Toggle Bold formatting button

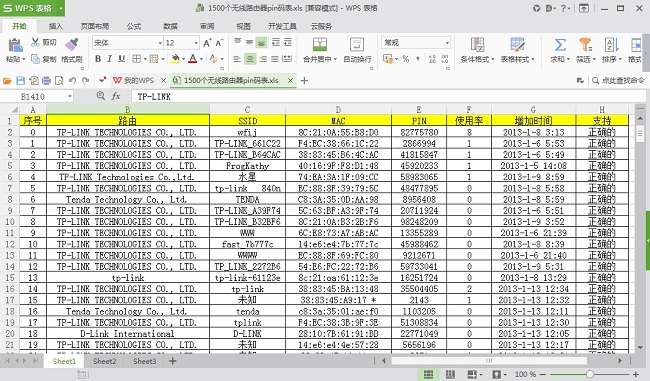(98, 59)
